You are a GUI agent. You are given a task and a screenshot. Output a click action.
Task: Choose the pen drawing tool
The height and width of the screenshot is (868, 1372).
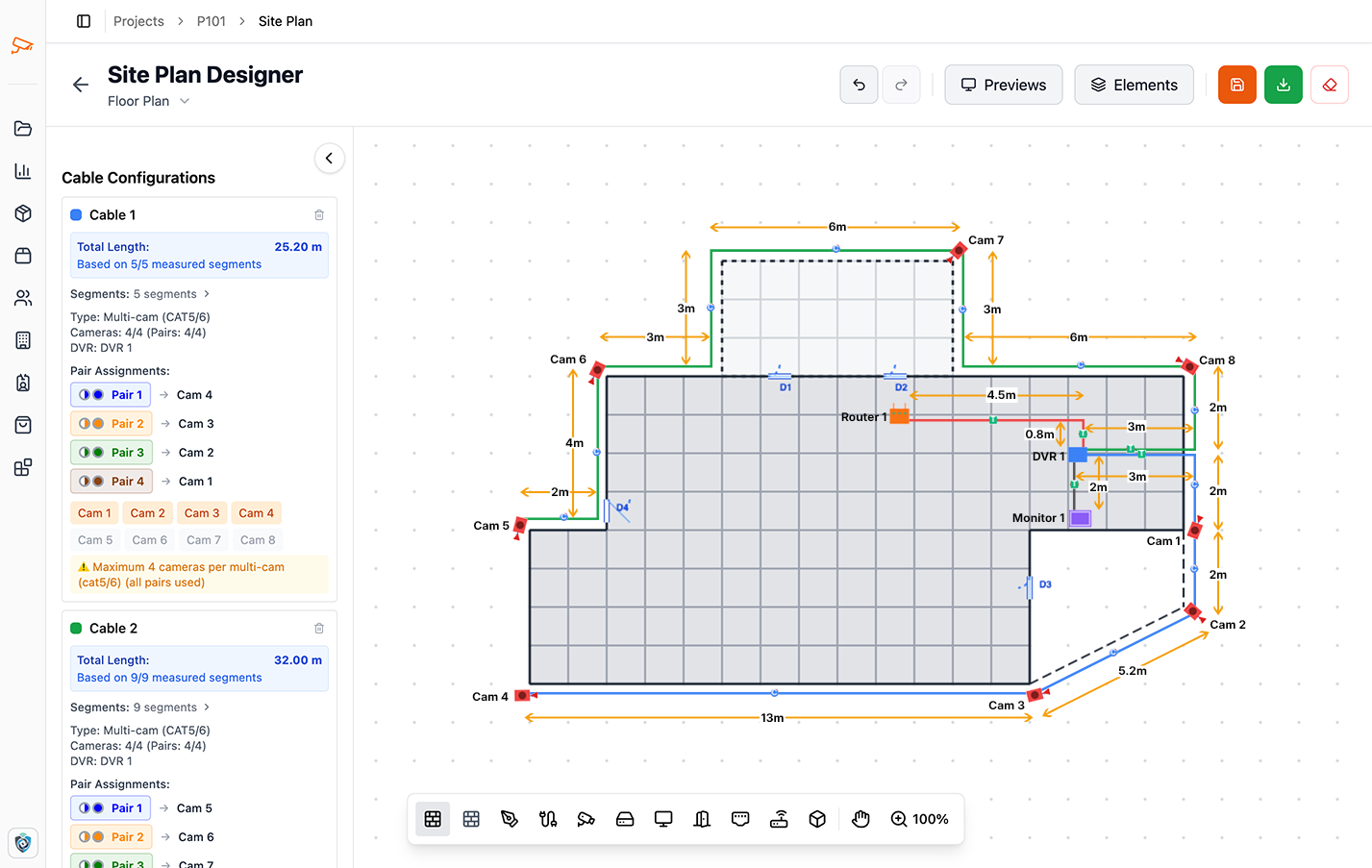point(510,819)
